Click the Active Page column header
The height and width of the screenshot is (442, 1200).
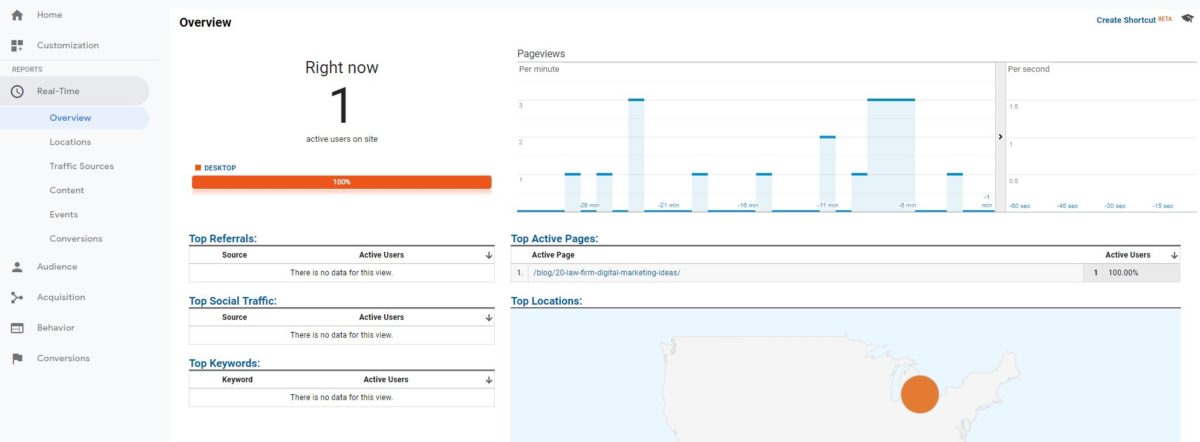click(x=553, y=255)
